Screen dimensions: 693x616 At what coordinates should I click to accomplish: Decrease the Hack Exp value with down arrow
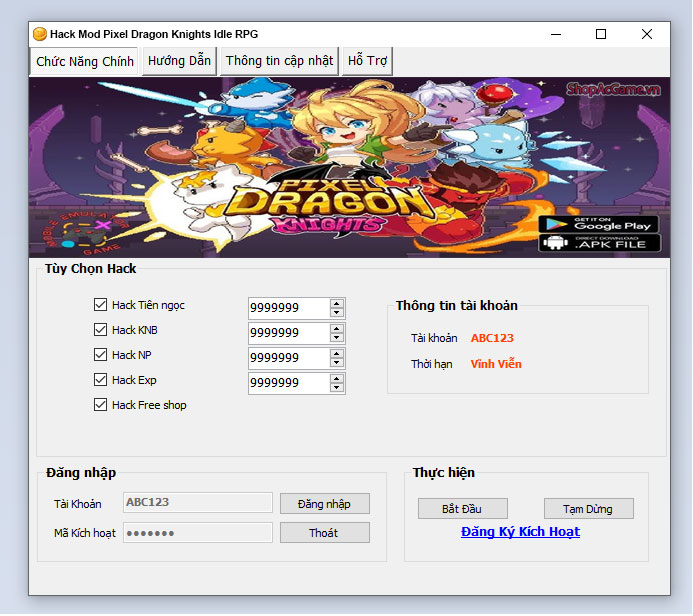coord(337,388)
